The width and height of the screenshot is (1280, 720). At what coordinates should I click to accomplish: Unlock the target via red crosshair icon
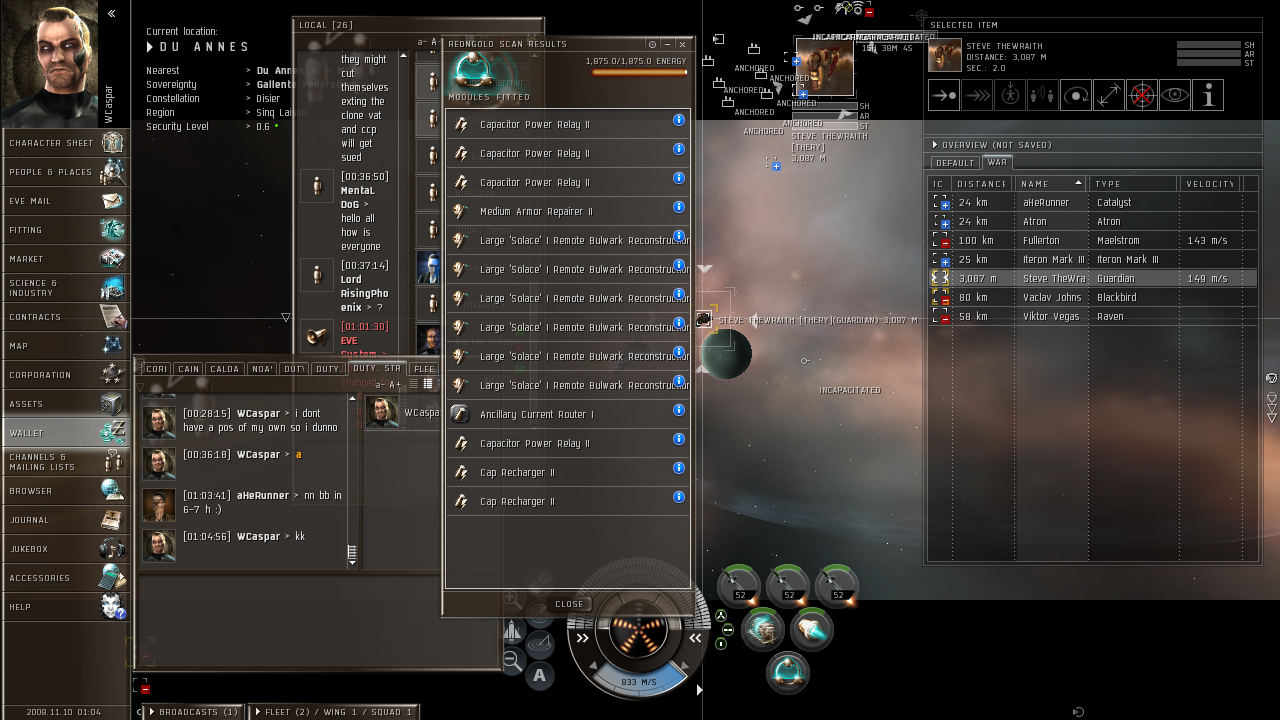[x=1141, y=95]
